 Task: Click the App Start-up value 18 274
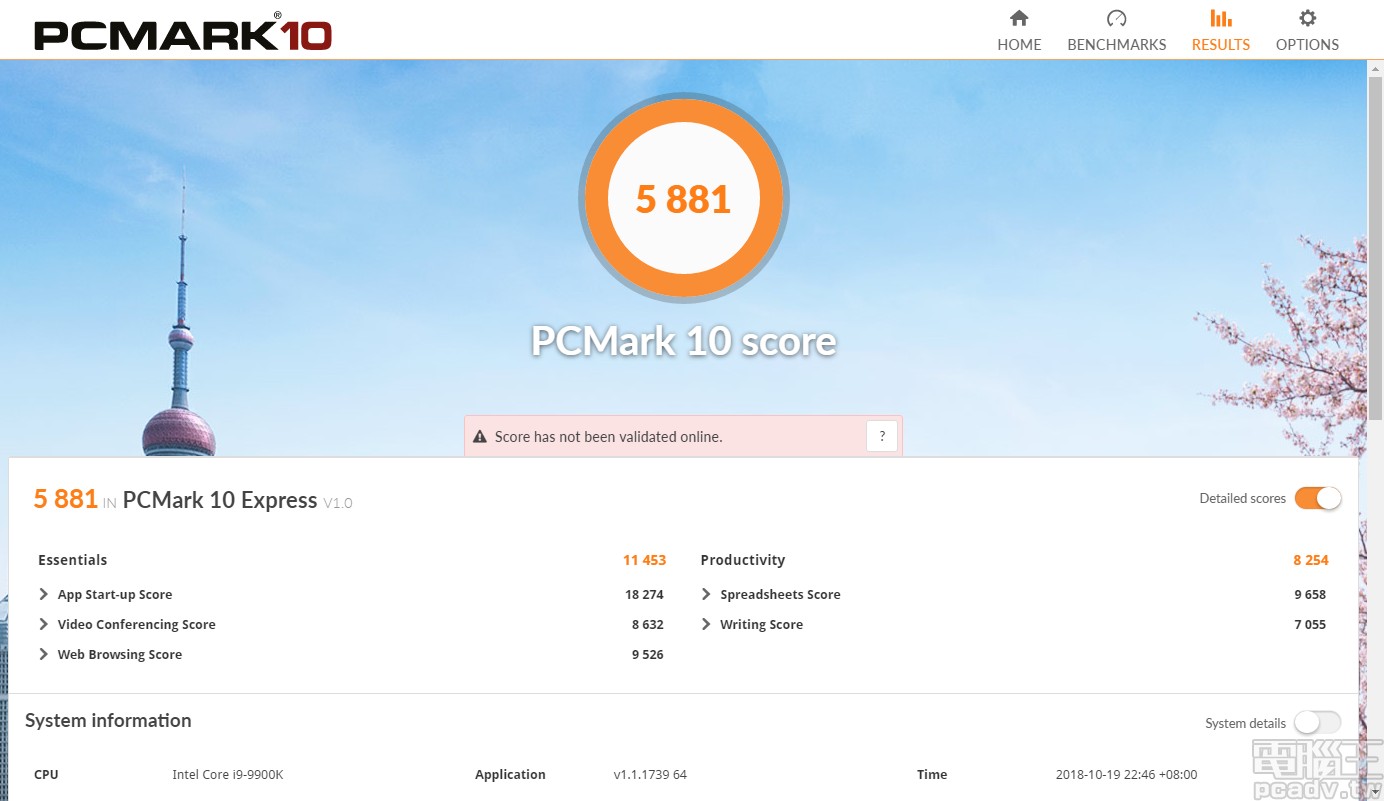[x=644, y=594]
